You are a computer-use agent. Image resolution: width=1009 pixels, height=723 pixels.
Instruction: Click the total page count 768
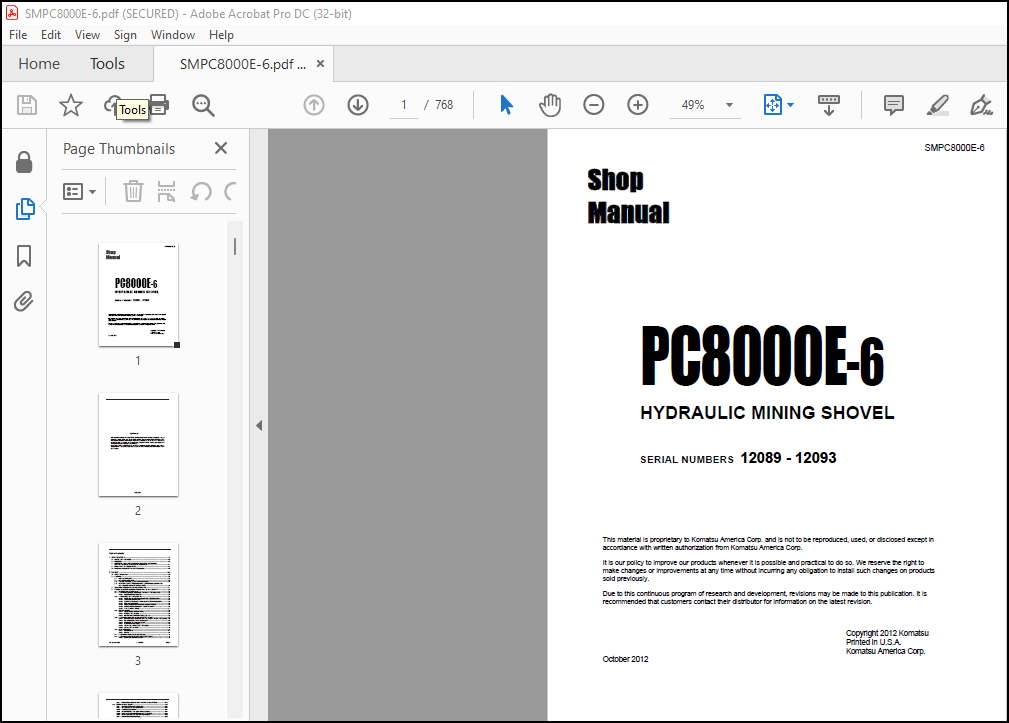[444, 105]
